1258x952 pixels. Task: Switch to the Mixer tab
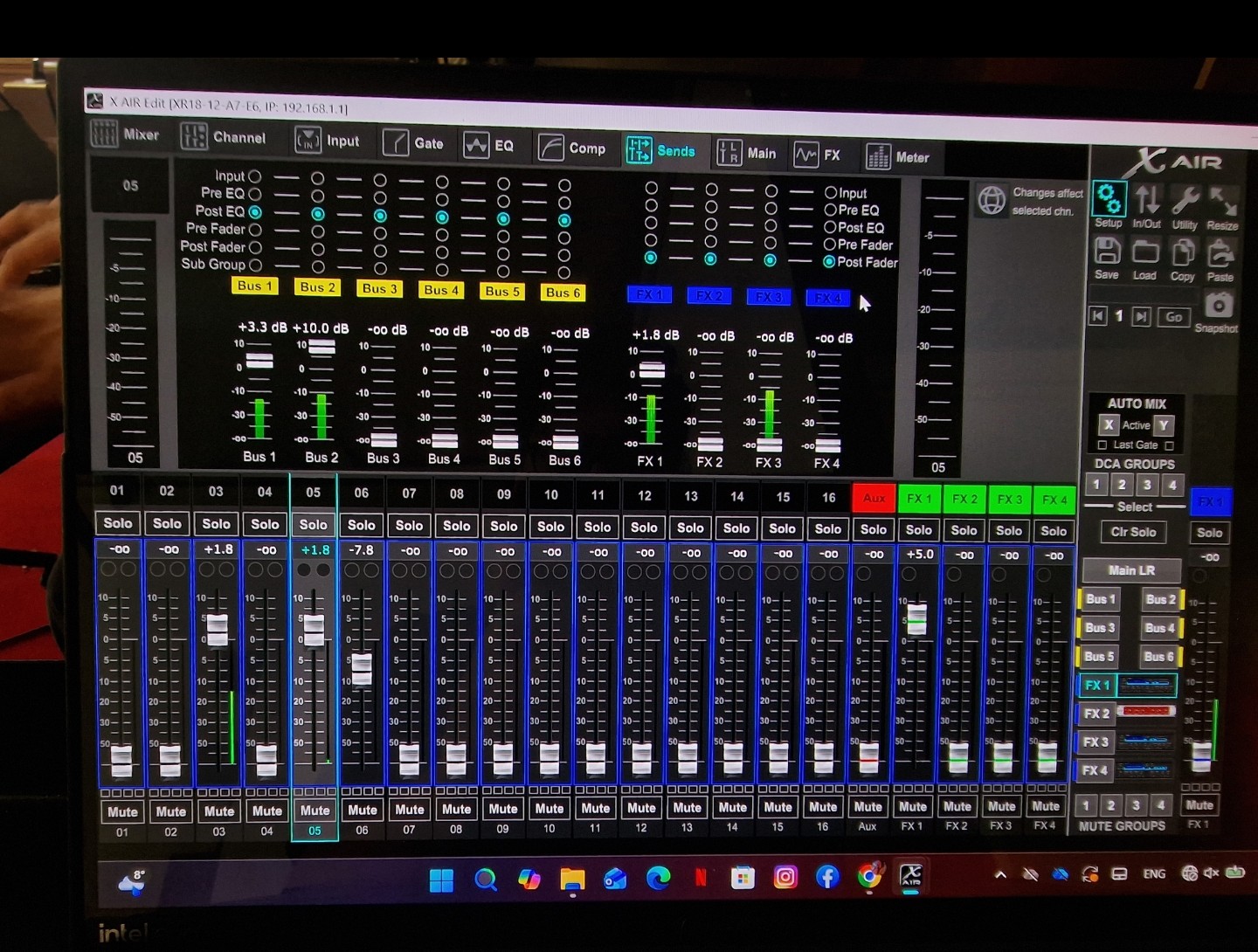click(126, 135)
